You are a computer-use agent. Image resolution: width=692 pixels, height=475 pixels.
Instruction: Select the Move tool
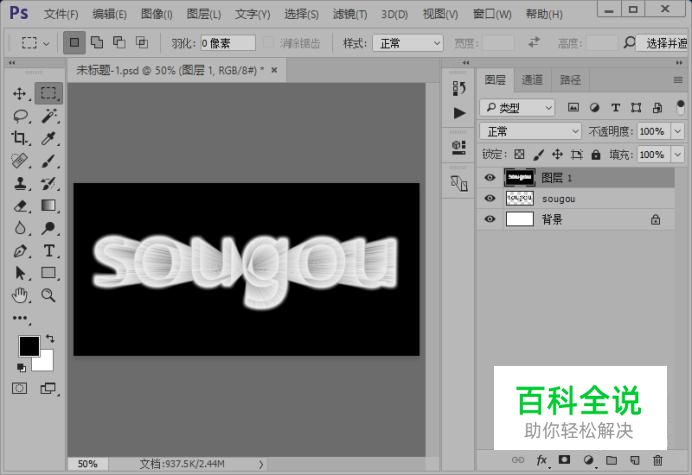click(x=20, y=94)
